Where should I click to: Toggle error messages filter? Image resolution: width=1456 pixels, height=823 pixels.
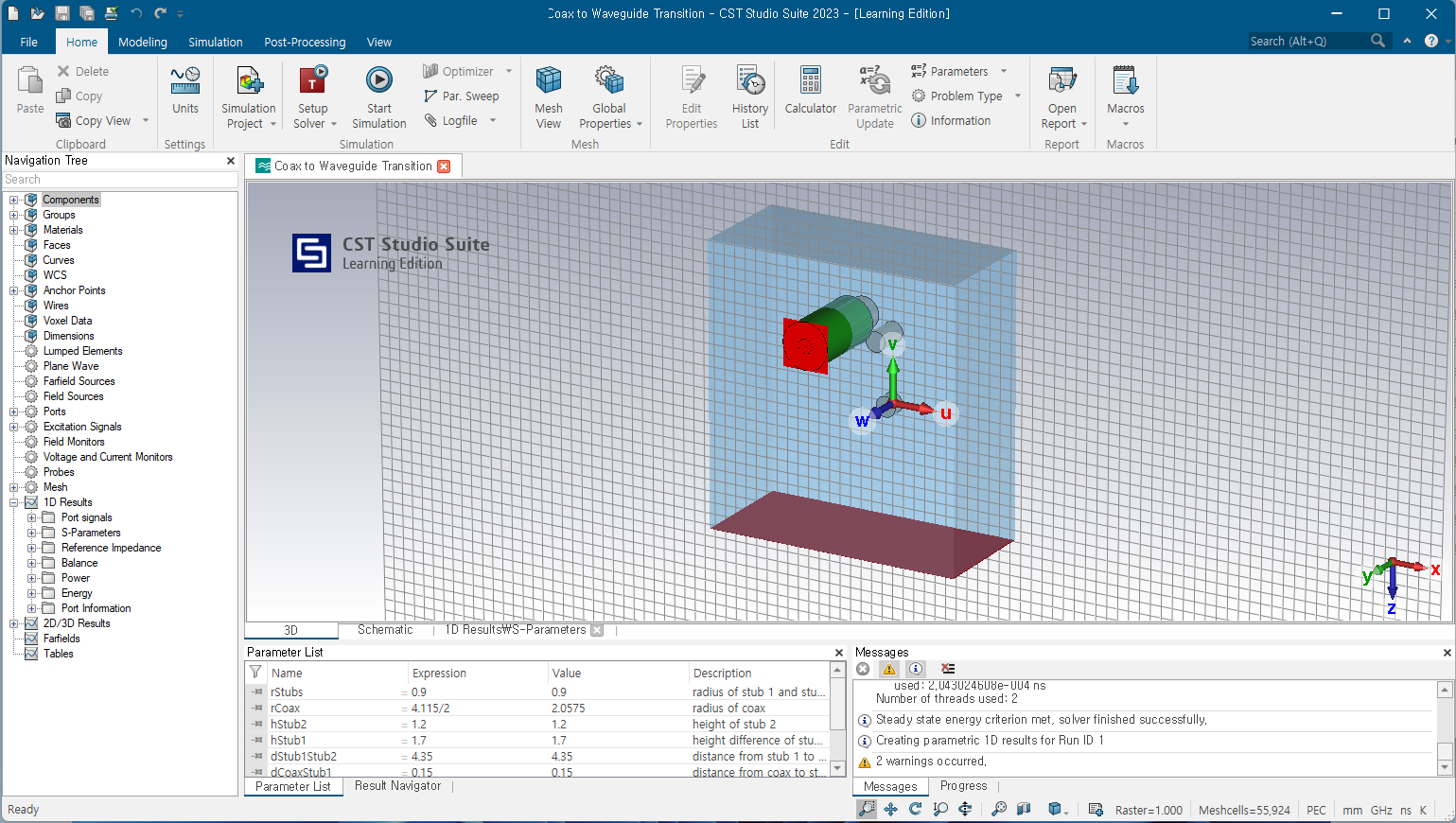pyautogui.click(x=863, y=669)
